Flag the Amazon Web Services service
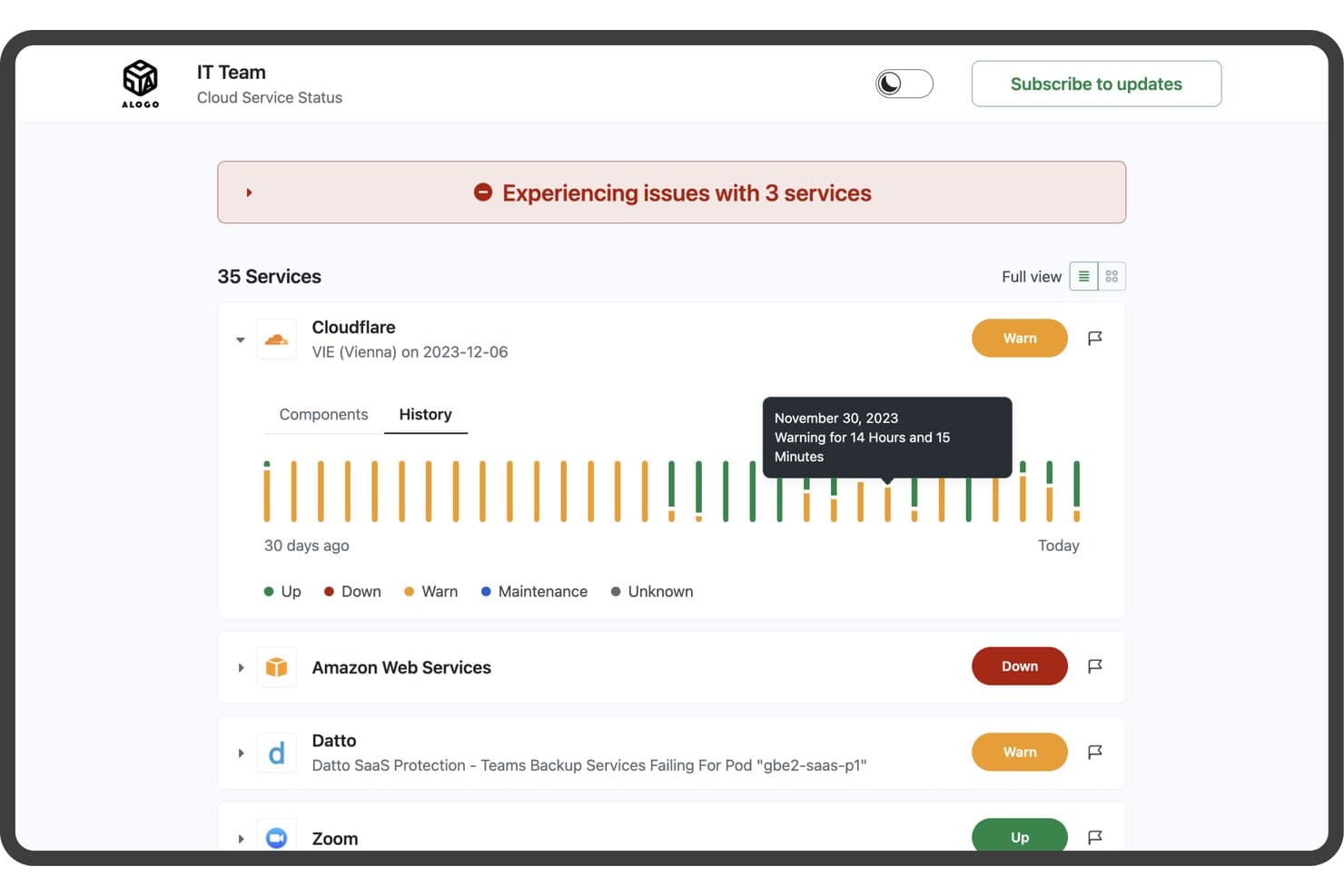This screenshot has width=1344, height=896. coord(1095,666)
